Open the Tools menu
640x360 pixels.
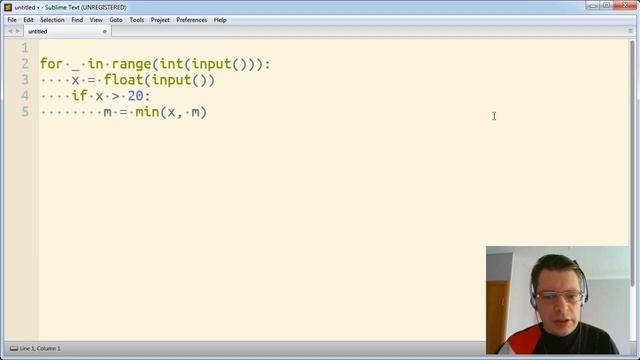click(x=137, y=20)
